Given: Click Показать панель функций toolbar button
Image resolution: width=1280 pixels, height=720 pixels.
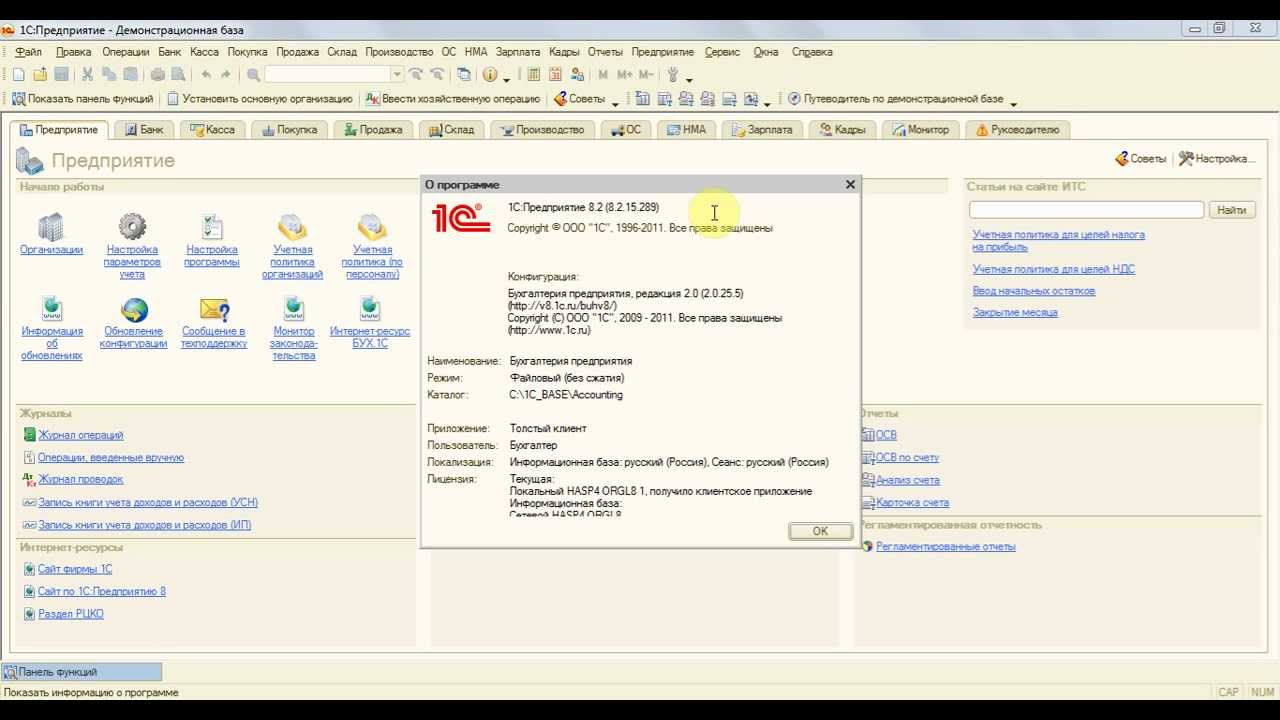Looking at the screenshot, I should coord(83,99).
